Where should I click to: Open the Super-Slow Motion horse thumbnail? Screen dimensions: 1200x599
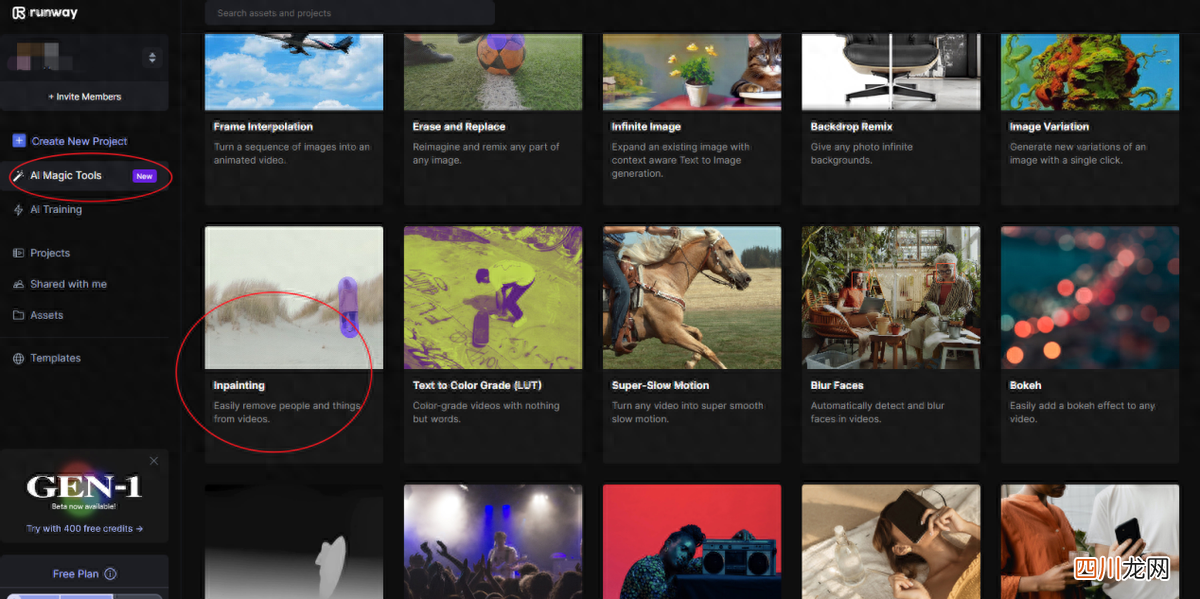click(x=692, y=297)
